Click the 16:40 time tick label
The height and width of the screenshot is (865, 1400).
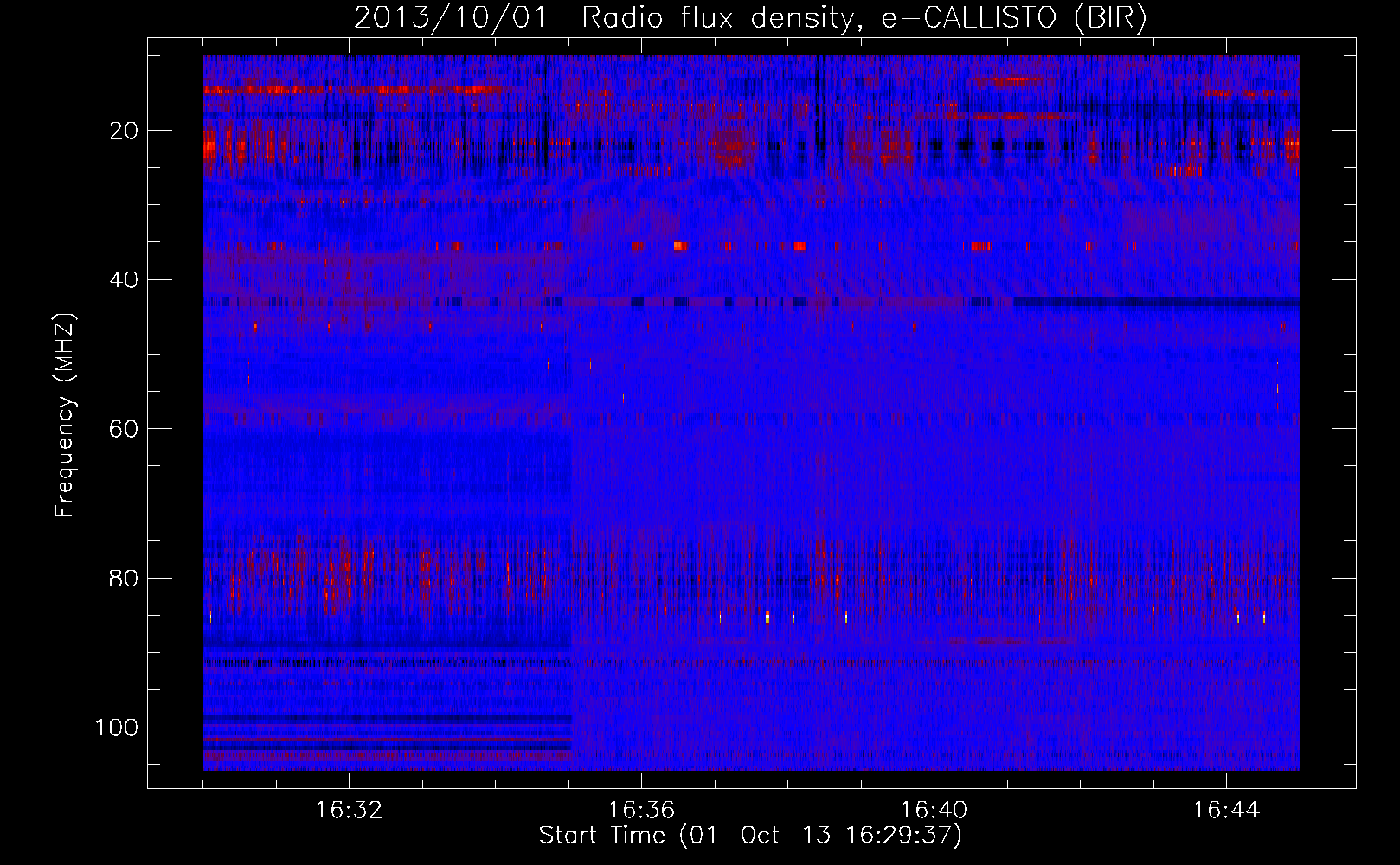(934, 811)
